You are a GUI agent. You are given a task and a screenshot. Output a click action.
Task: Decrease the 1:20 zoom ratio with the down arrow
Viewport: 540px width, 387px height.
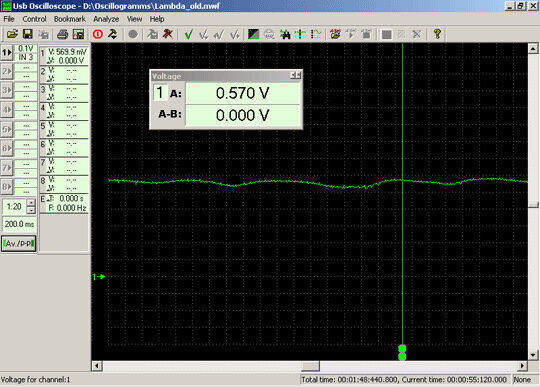31,210
